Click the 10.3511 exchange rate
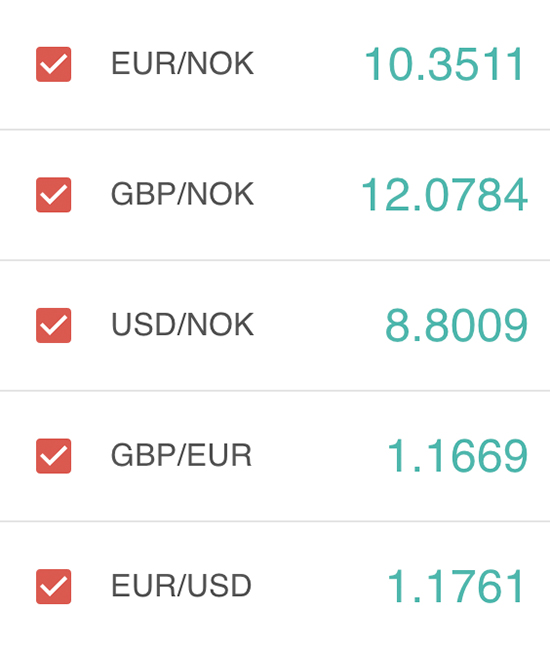This screenshot has width=550, height=649. pos(445,64)
